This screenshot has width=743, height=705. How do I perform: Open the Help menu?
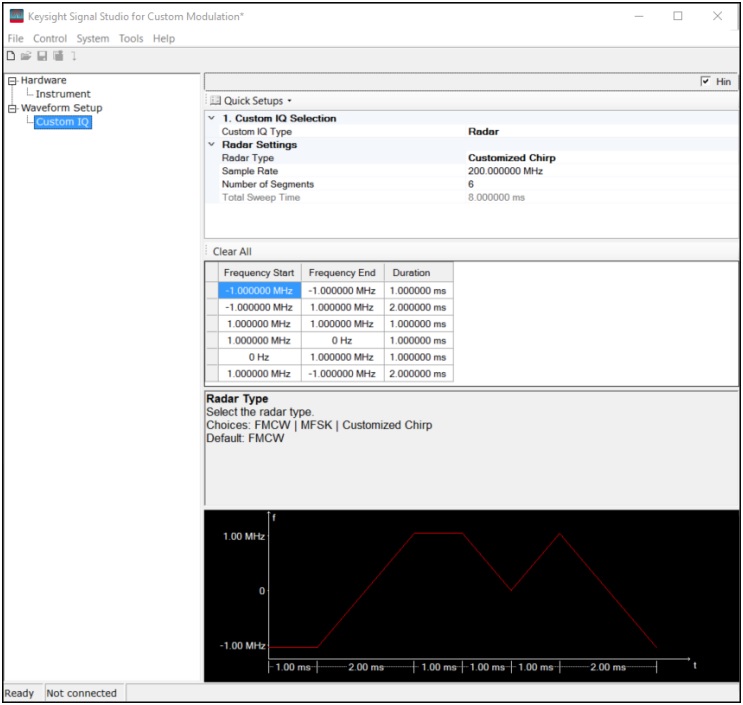click(x=163, y=38)
